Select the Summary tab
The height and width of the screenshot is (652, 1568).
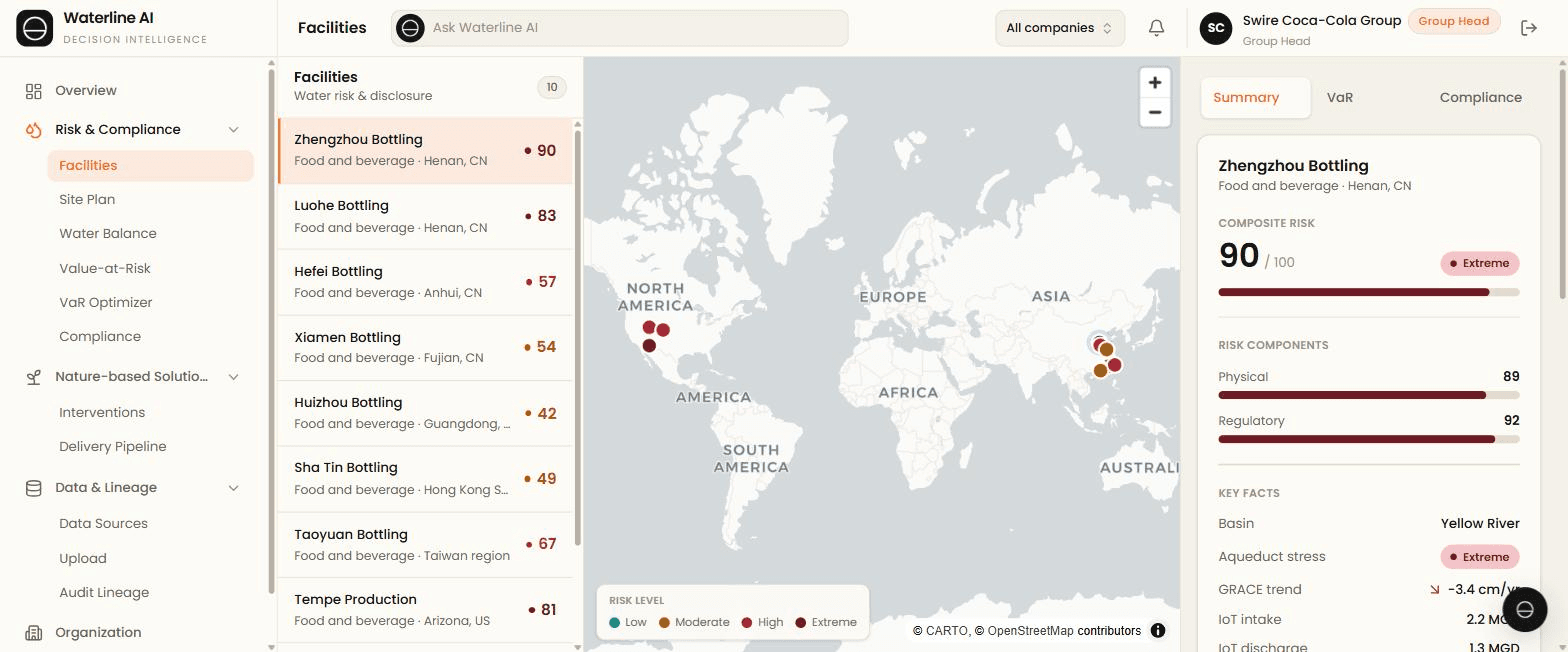pos(1255,98)
